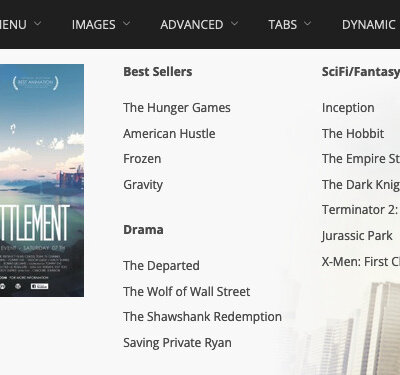This screenshot has width=400, height=375.
Task: Select the Inception link
Action: click(348, 108)
